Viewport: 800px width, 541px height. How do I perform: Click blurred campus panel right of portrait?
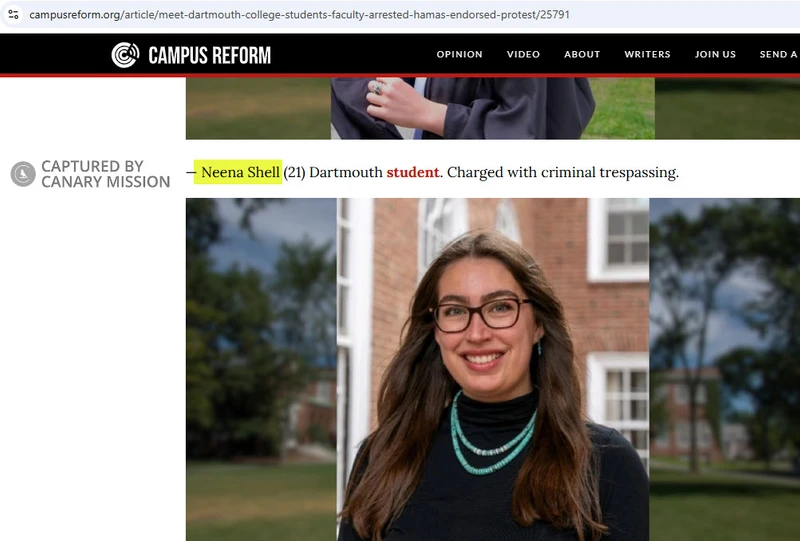point(724,370)
